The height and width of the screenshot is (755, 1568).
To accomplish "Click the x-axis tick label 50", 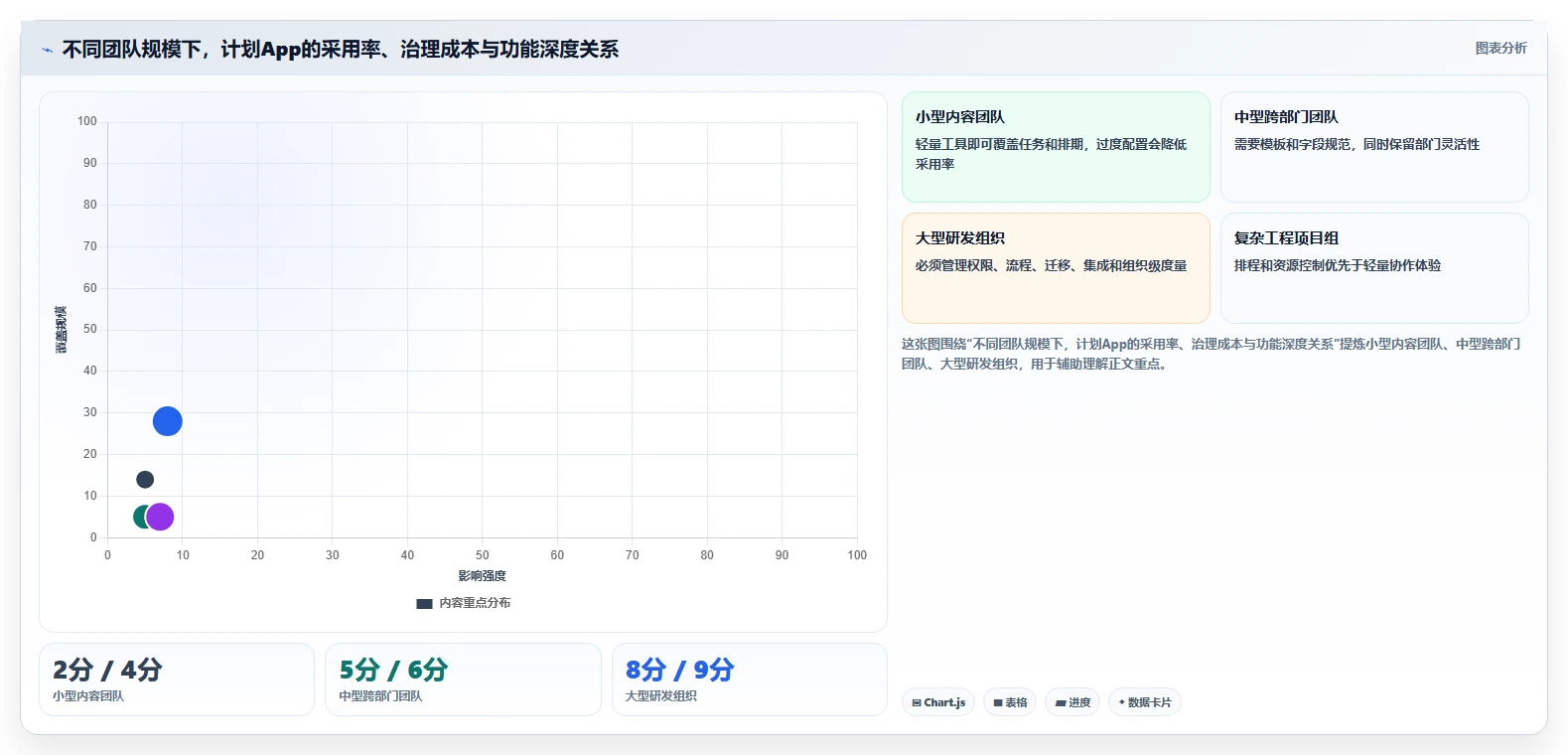I will coord(483,555).
